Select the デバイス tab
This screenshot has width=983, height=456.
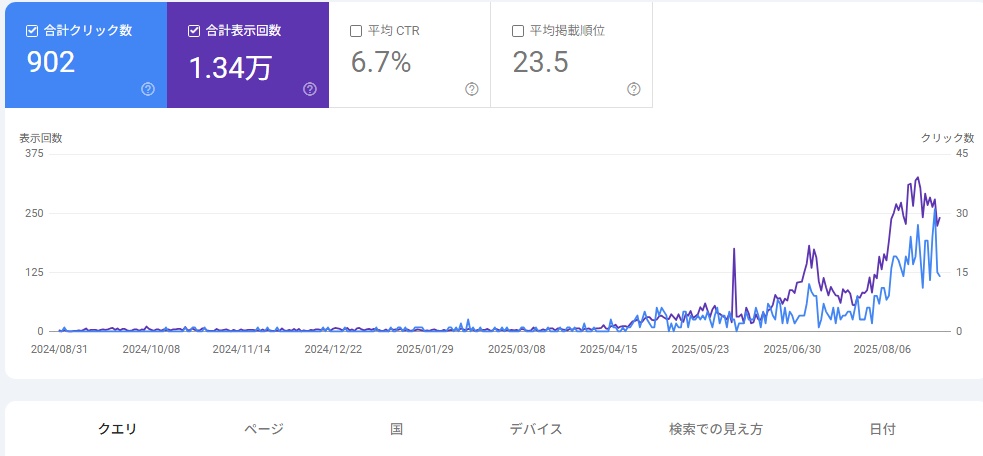click(x=536, y=429)
